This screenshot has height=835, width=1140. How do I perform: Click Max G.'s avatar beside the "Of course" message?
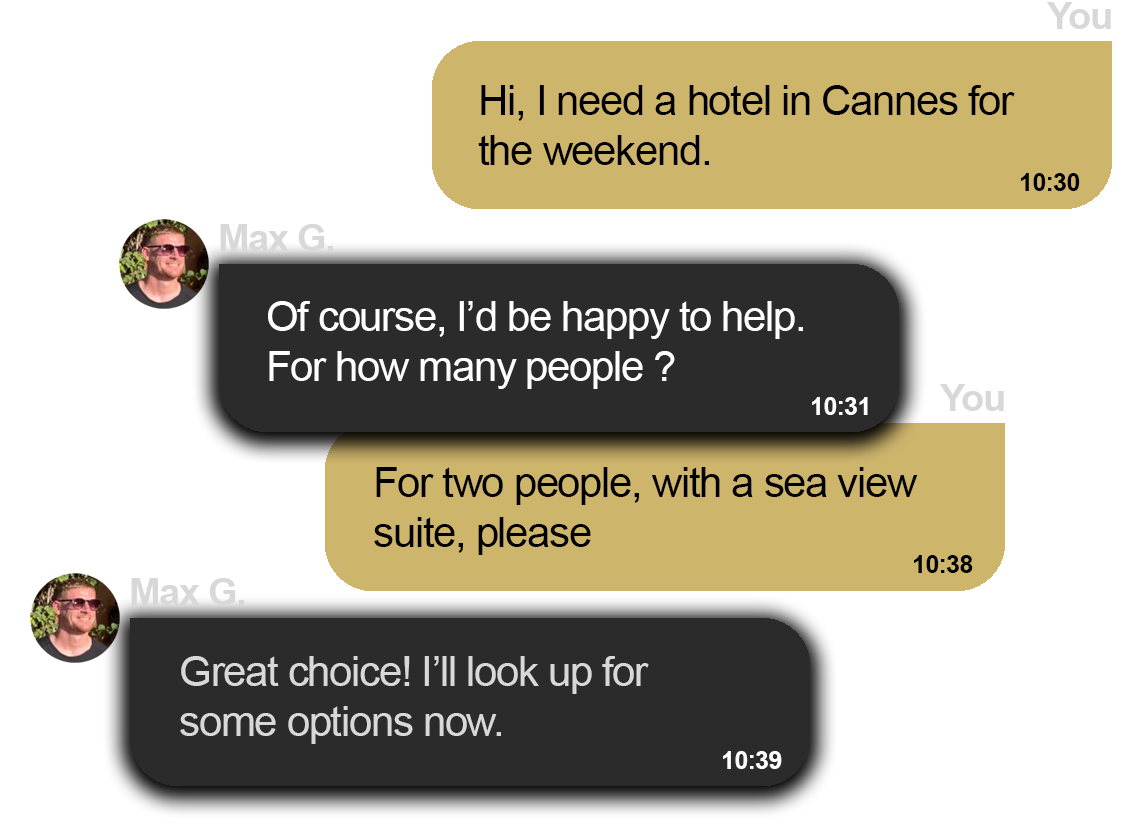click(x=164, y=264)
